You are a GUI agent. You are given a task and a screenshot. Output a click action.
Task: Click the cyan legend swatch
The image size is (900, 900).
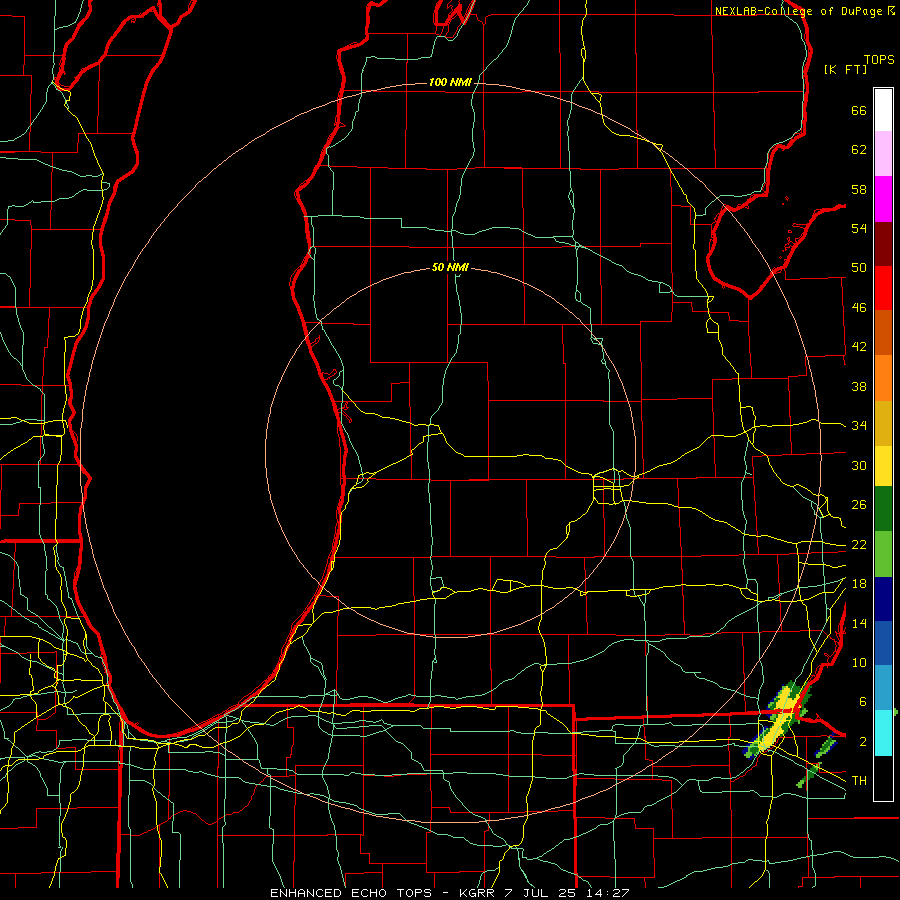click(883, 733)
